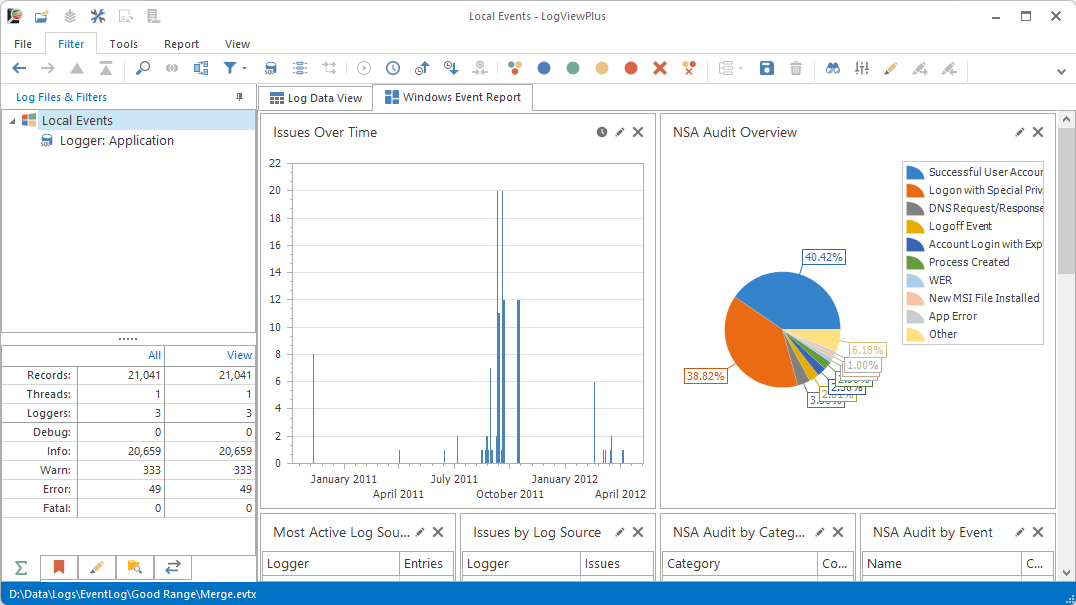Open the Filter ribbon tab
This screenshot has height=605, width=1076.
[71, 44]
